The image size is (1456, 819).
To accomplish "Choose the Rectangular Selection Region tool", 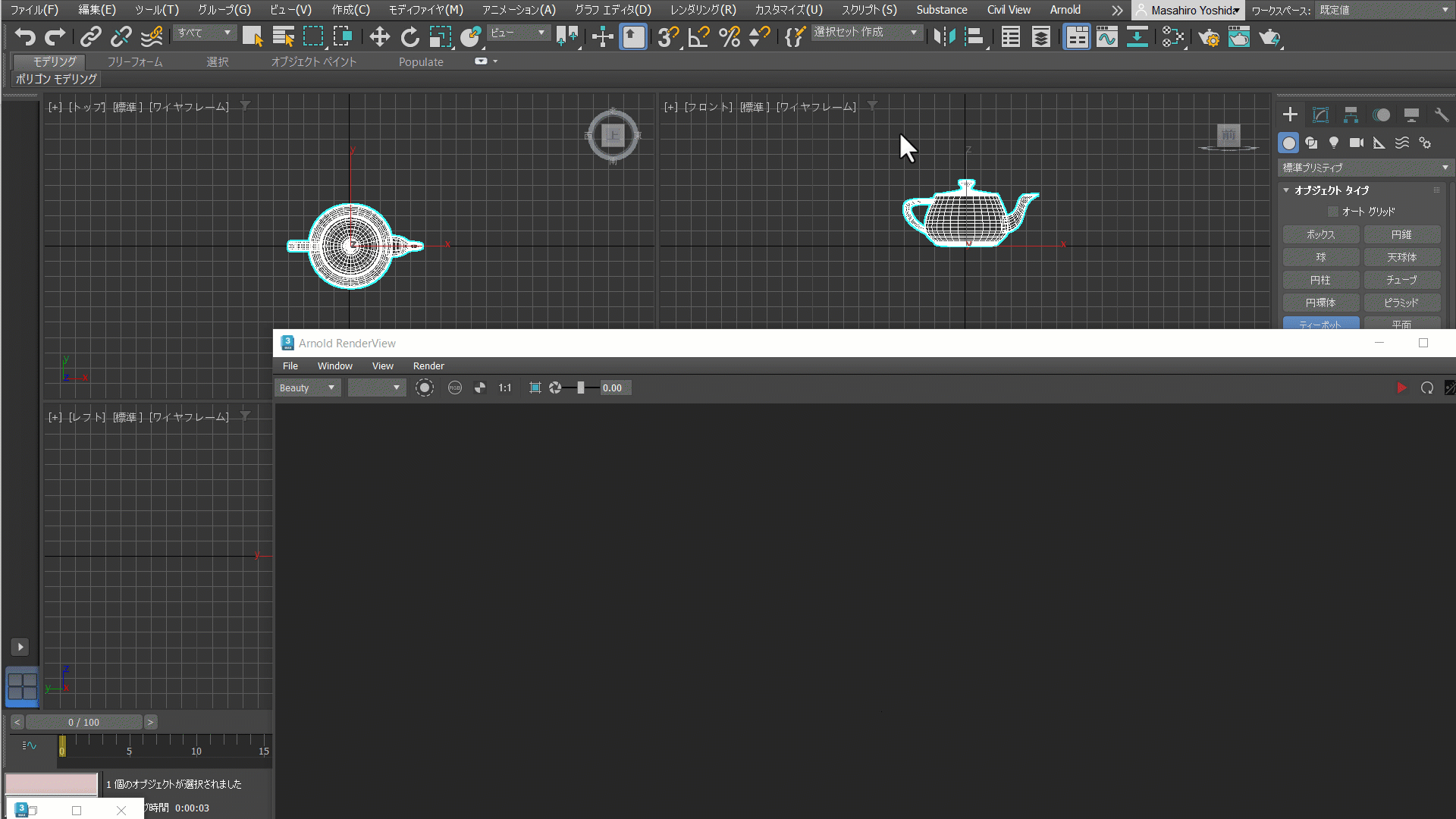I will pyautogui.click(x=313, y=36).
